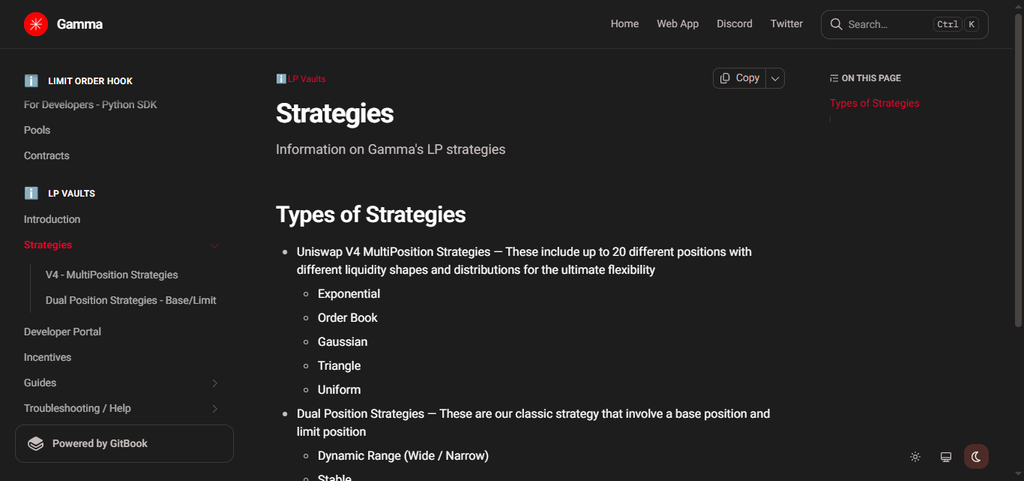Open the Web App navigation link
The width and height of the screenshot is (1024, 481).
point(677,23)
